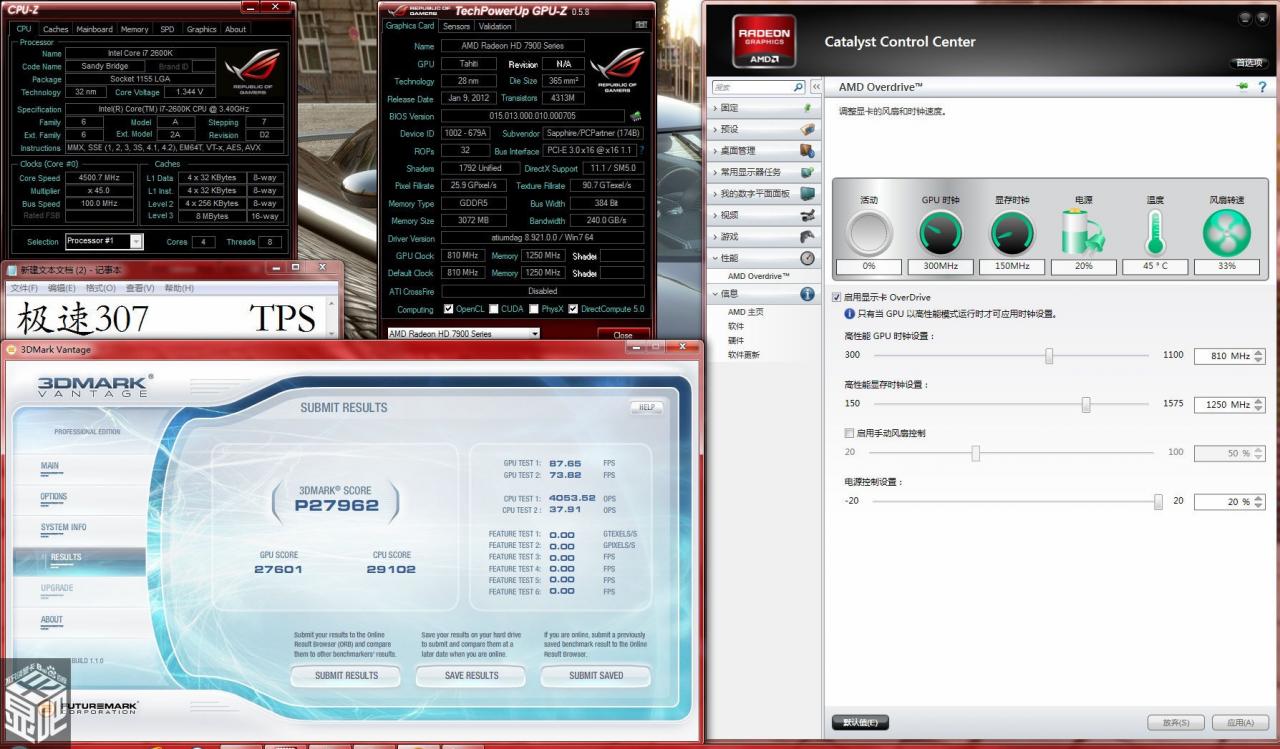Click the BIOS save chip icon in GPU-Z

[635, 116]
